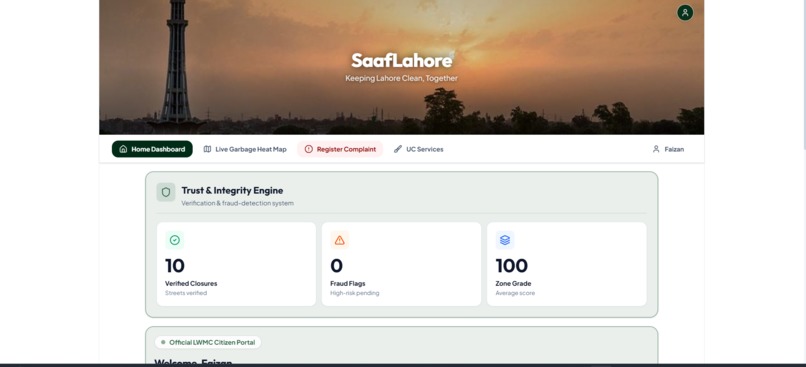Click the 'Verified Closures' label
This screenshot has height=367, width=806.
pos(191,283)
